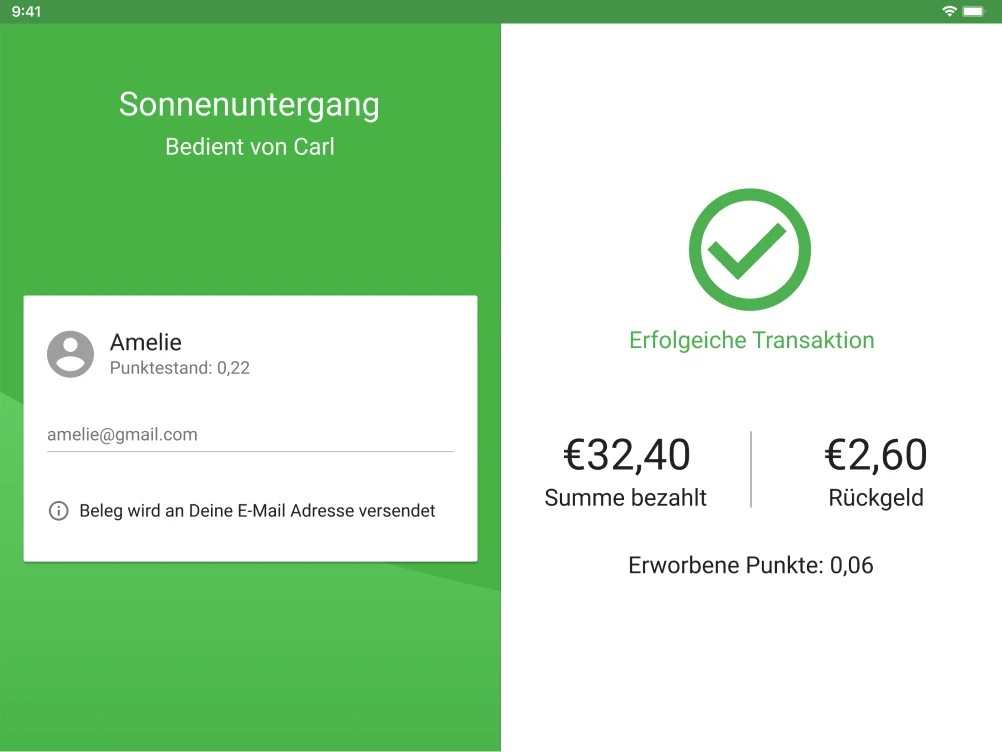This screenshot has width=1002, height=752.
Task: Click the receipt notice about E-Mail Adresse
Action: pos(257,510)
